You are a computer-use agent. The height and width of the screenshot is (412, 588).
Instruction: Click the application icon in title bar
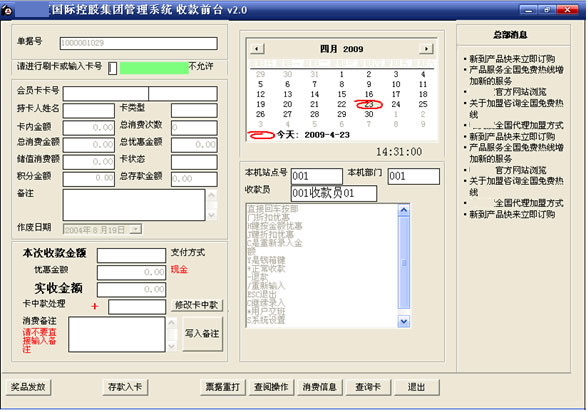point(7,10)
